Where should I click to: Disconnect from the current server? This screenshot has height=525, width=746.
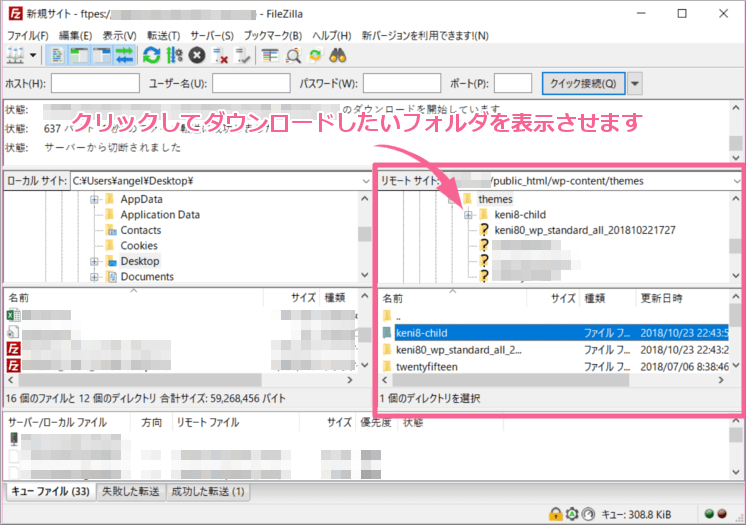[220, 56]
